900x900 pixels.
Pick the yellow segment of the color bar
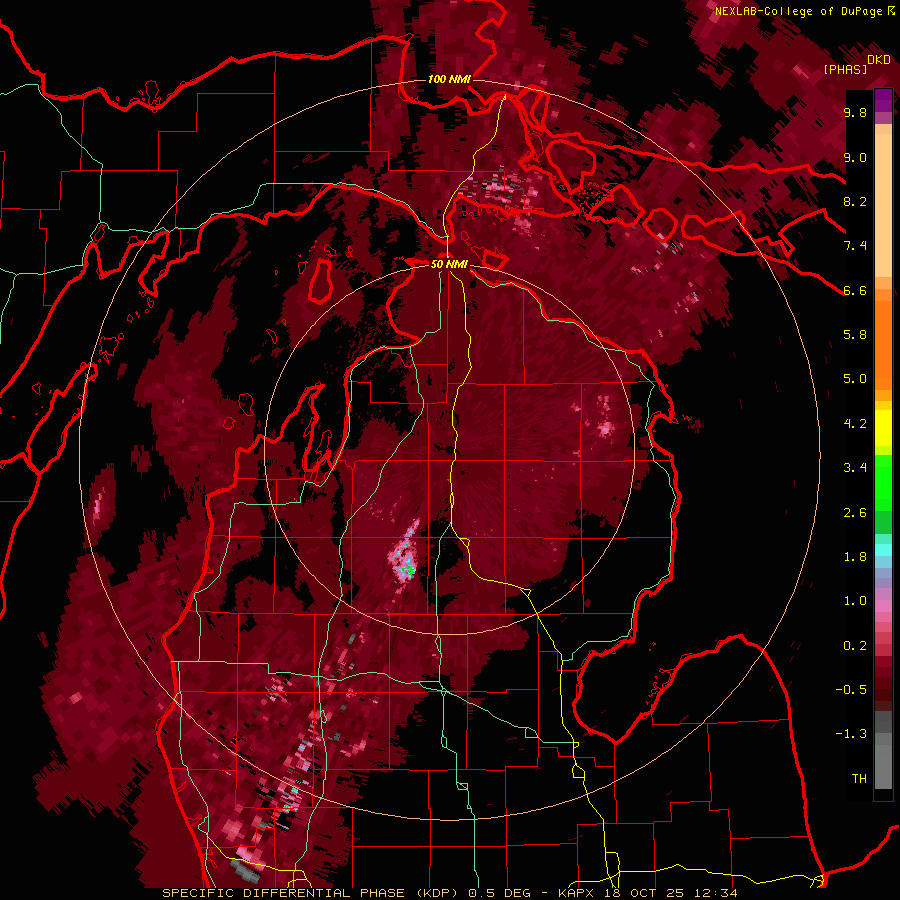click(883, 428)
